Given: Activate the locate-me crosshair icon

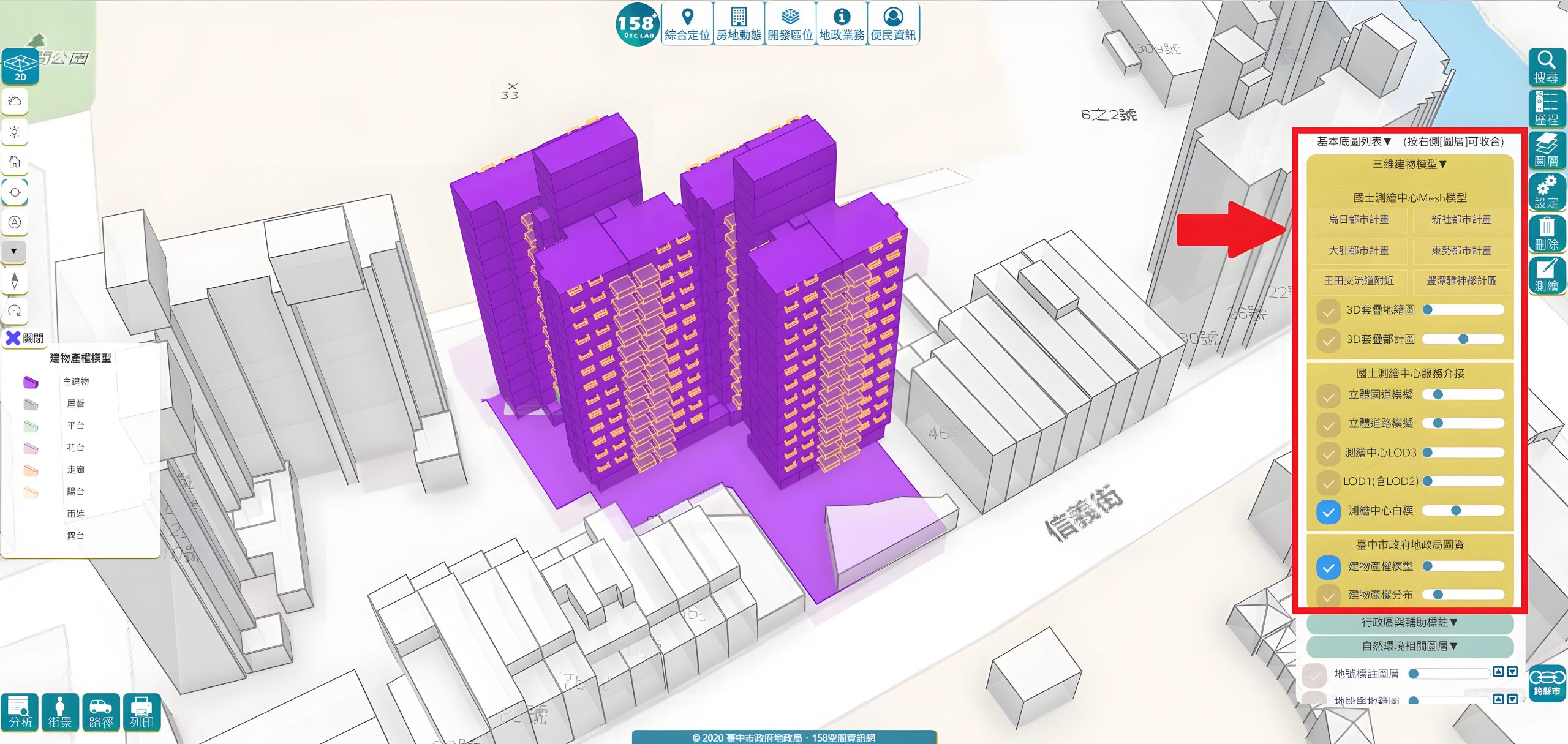Looking at the screenshot, I should (x=15, y=192).
